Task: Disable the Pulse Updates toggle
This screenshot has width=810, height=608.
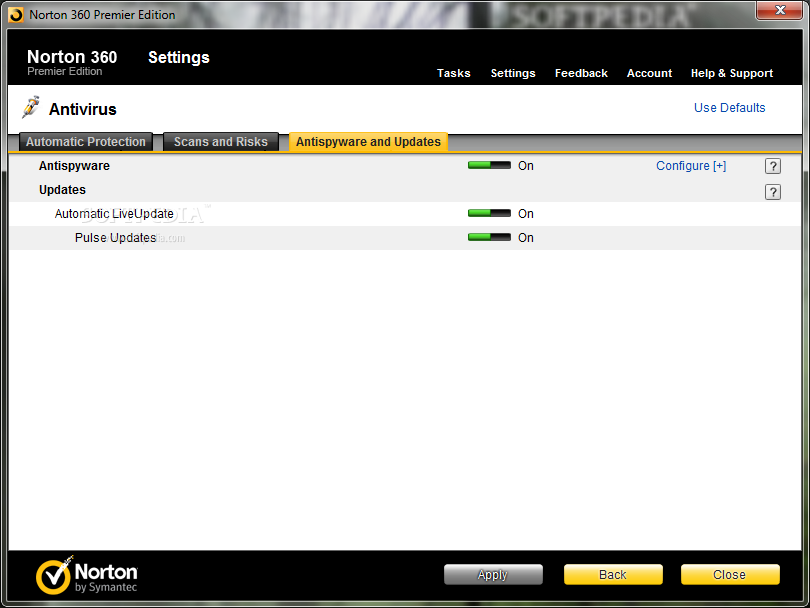Action: (x=489, y=237)
